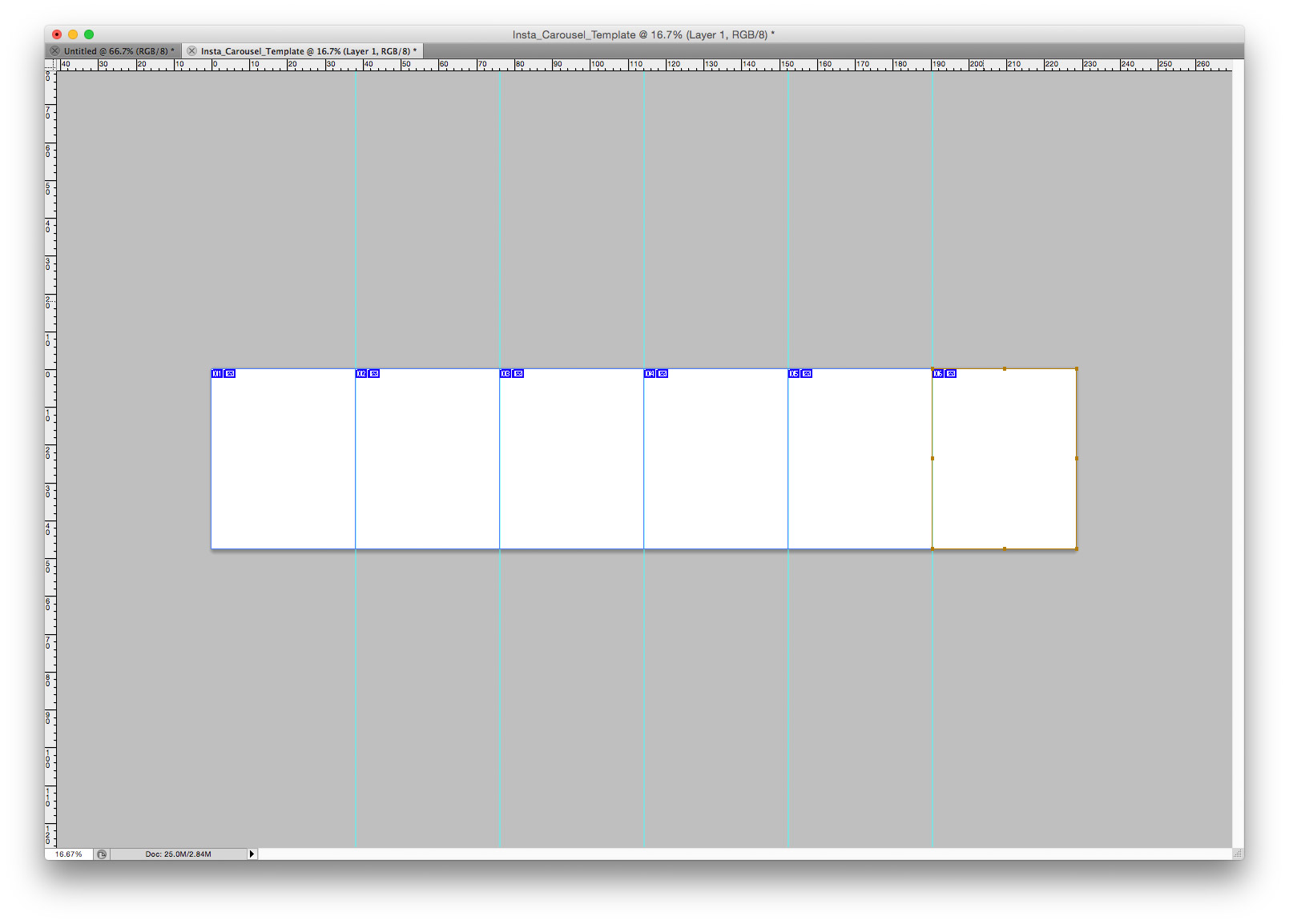The height and width of the screenshot is (924, 1289).
Task: Click the window's green zoom button
Action: pyautogui.click(x=89, y=34)
